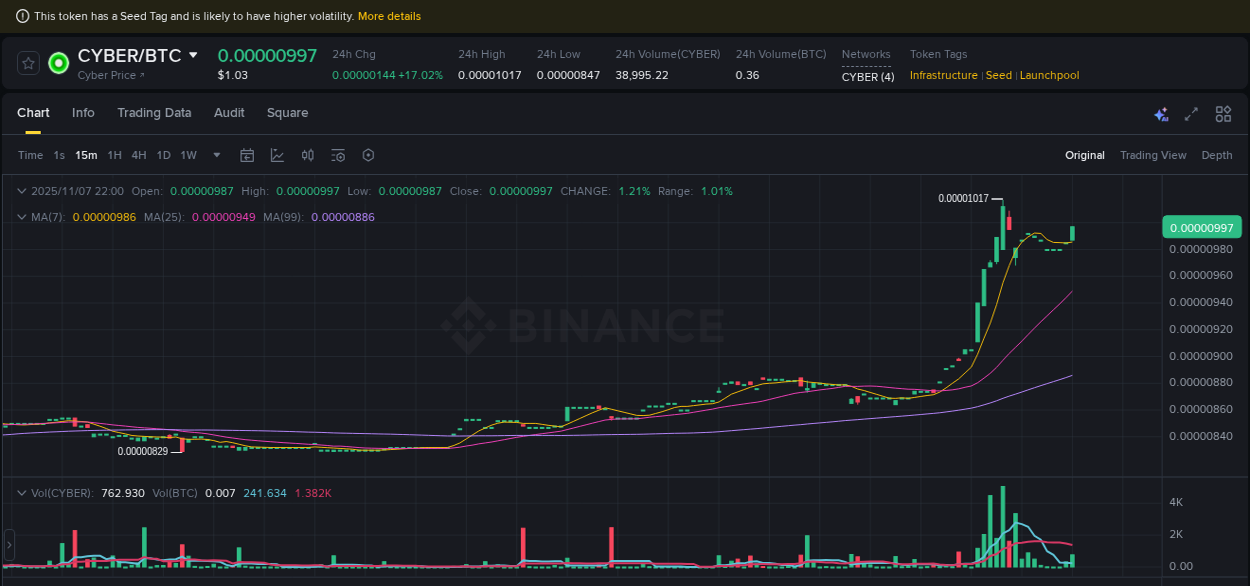
Task: Toggle the left side panel open
Action: 8,547
